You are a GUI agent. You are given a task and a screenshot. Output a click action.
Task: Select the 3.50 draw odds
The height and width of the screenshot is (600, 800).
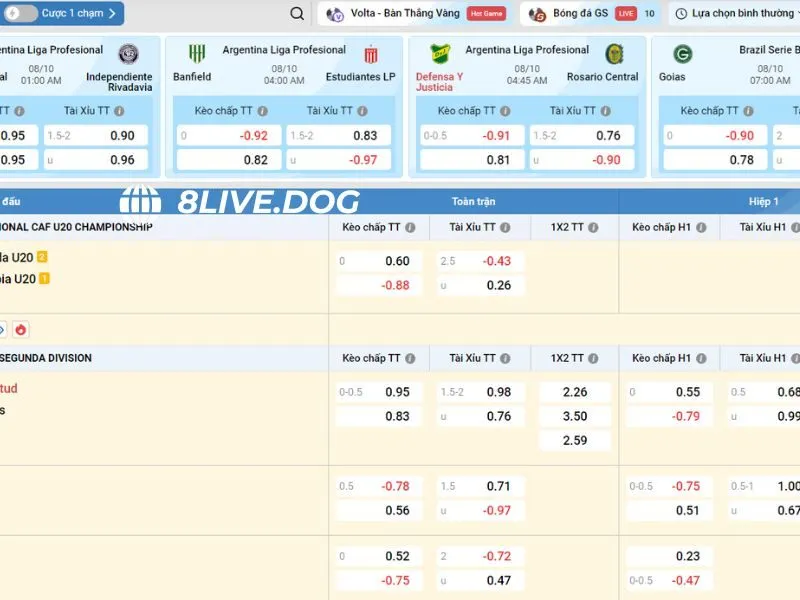pos(575,416)
